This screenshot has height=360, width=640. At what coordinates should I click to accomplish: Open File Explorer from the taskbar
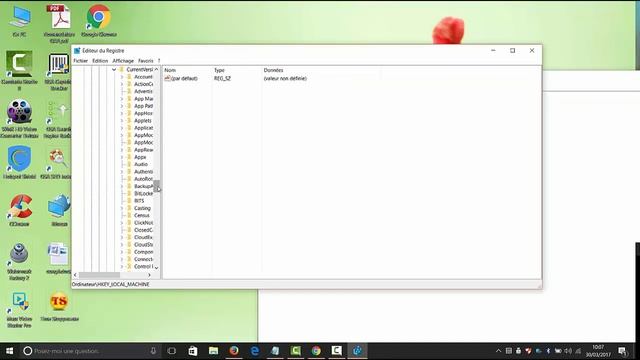[x=213, y=351]
